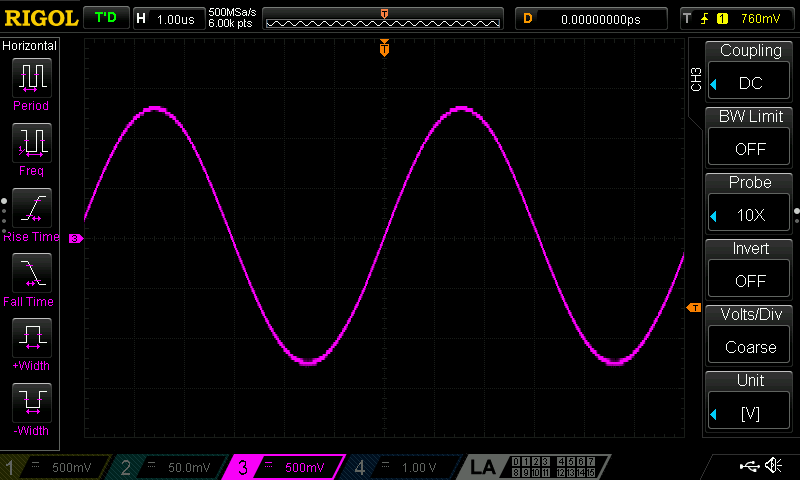Select active channel 3 500mV tab
The image size is (800, 480).
pos(284,467)
